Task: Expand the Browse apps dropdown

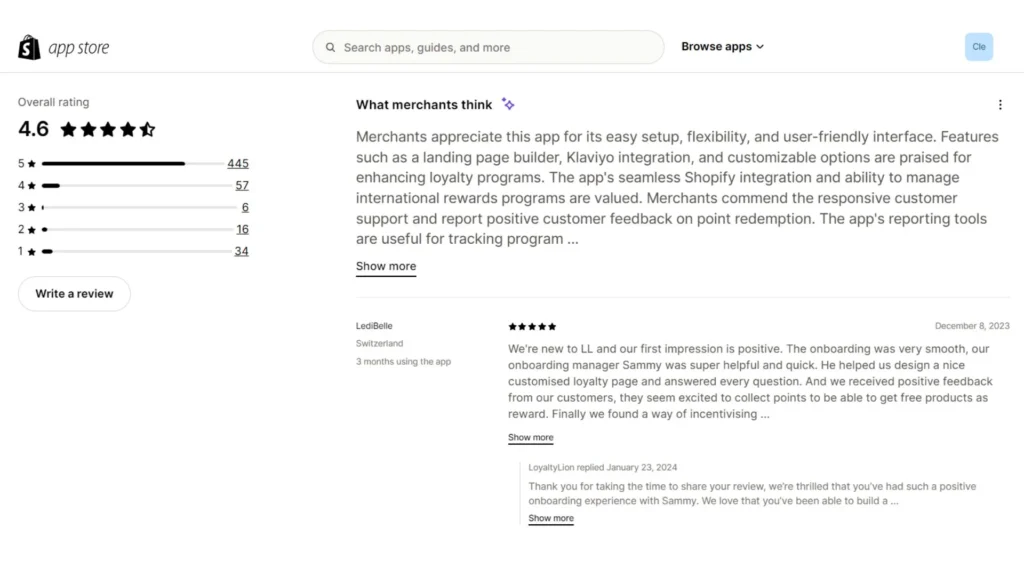Action: tap(759, 46)
